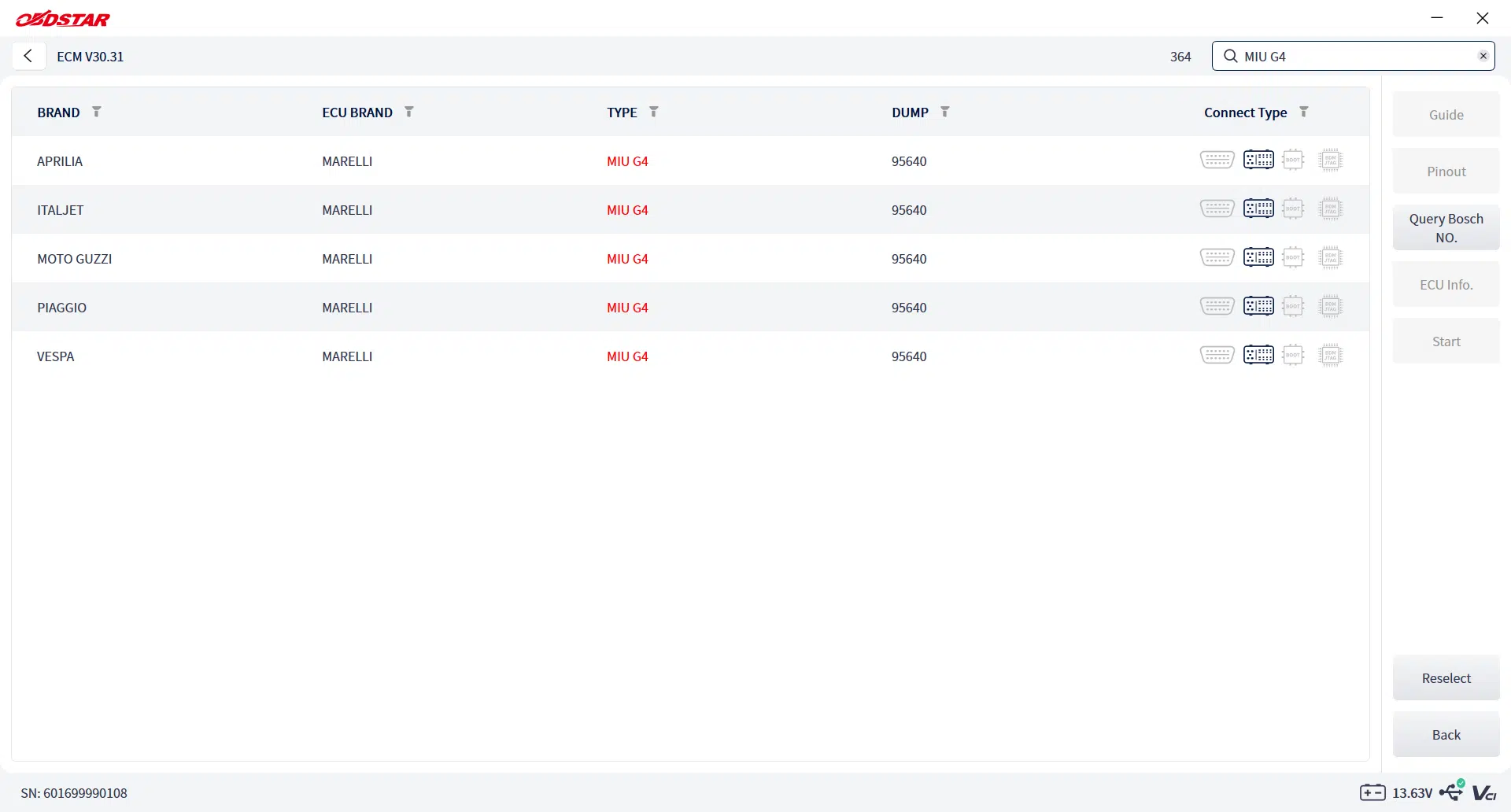Click the Query Bosch NO. button

pyautogui.click(x=1446, y=228)
